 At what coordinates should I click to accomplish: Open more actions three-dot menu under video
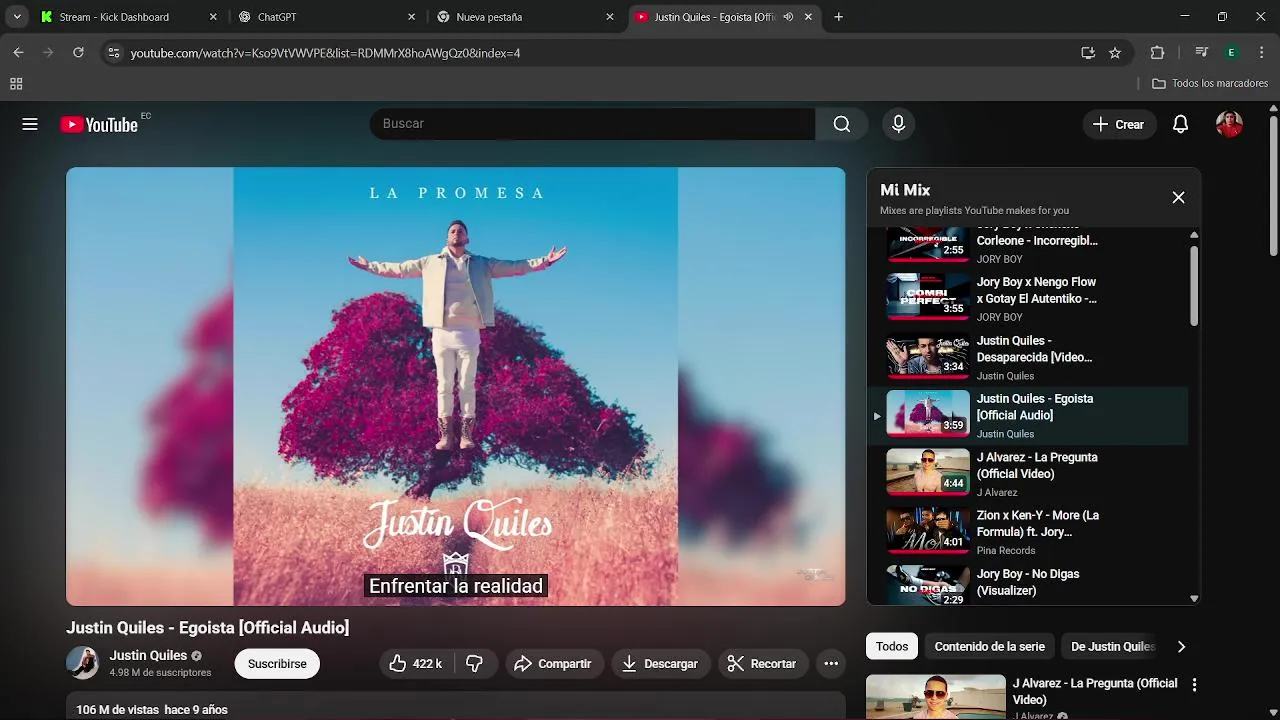tap(831, 664)
